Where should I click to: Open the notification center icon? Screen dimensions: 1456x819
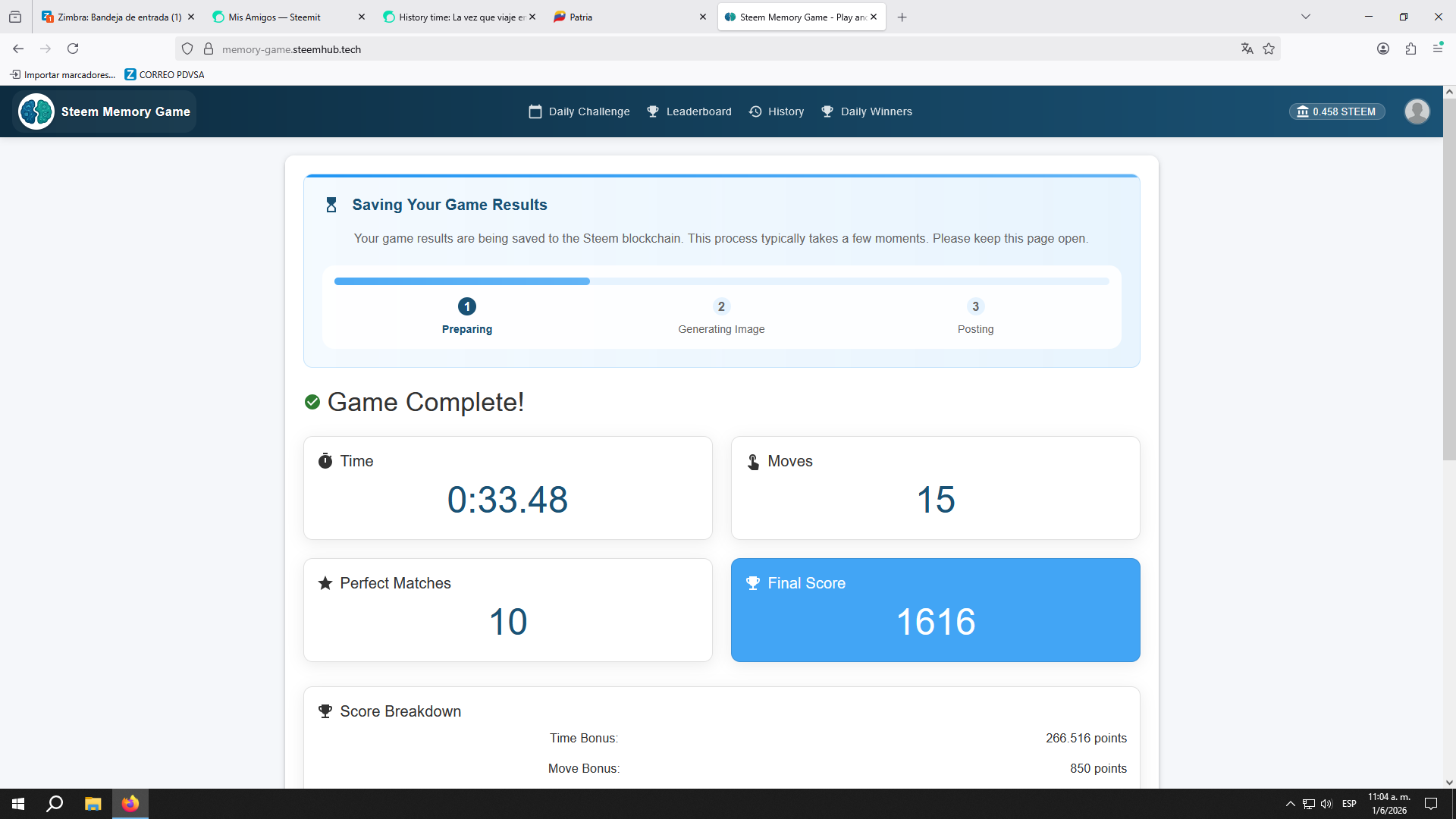click(1431, 804)
